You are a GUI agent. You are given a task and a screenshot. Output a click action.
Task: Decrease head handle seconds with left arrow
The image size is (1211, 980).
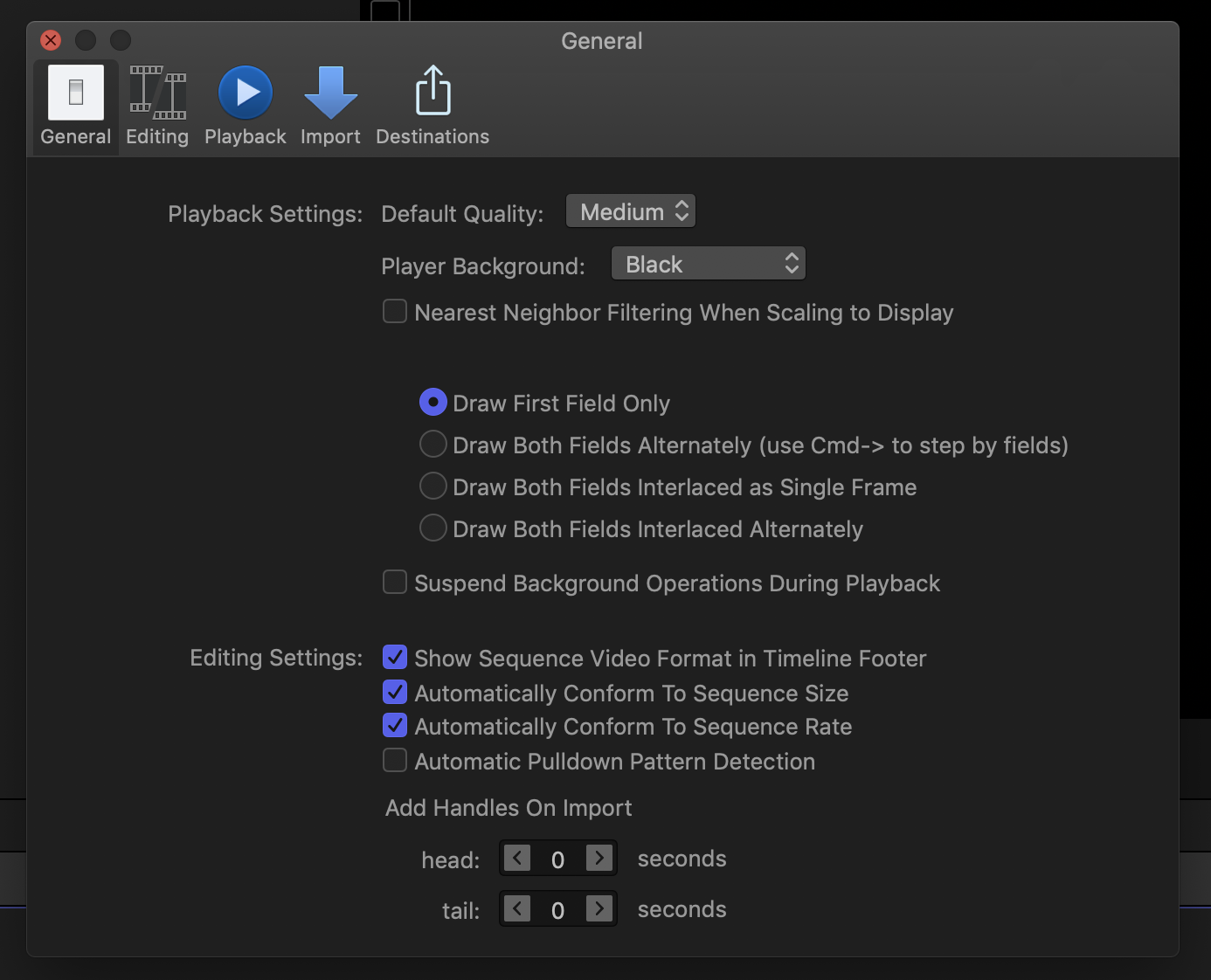click(x=517, y=859)
